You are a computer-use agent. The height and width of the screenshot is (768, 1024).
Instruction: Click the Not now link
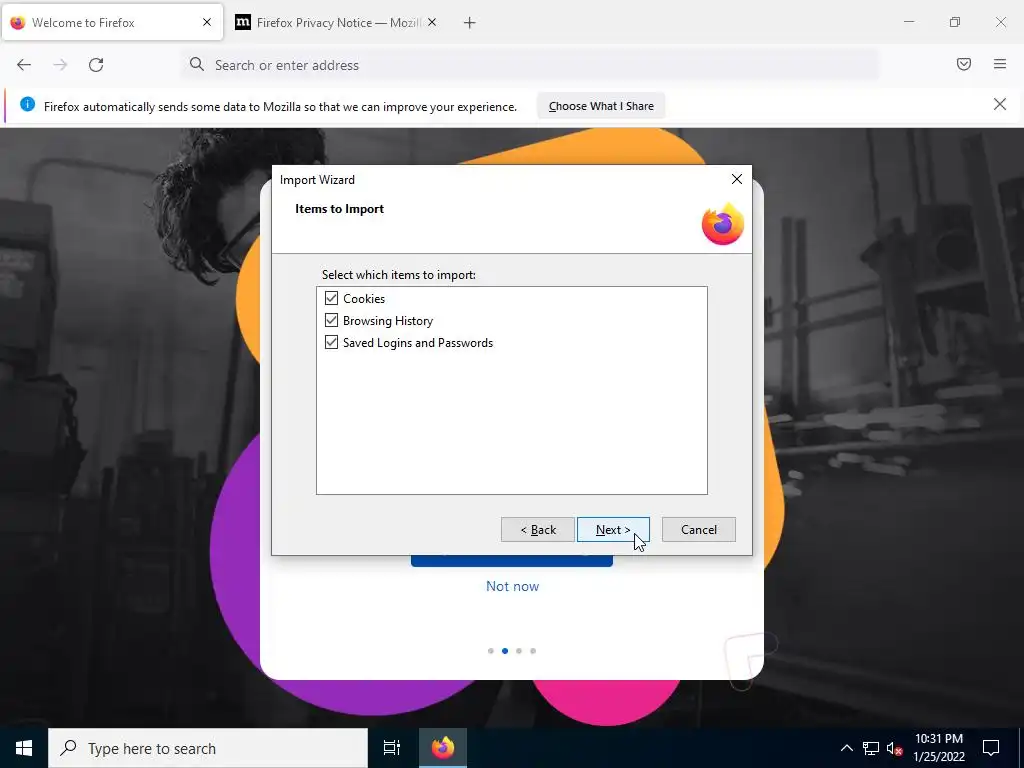pos(513,586)
